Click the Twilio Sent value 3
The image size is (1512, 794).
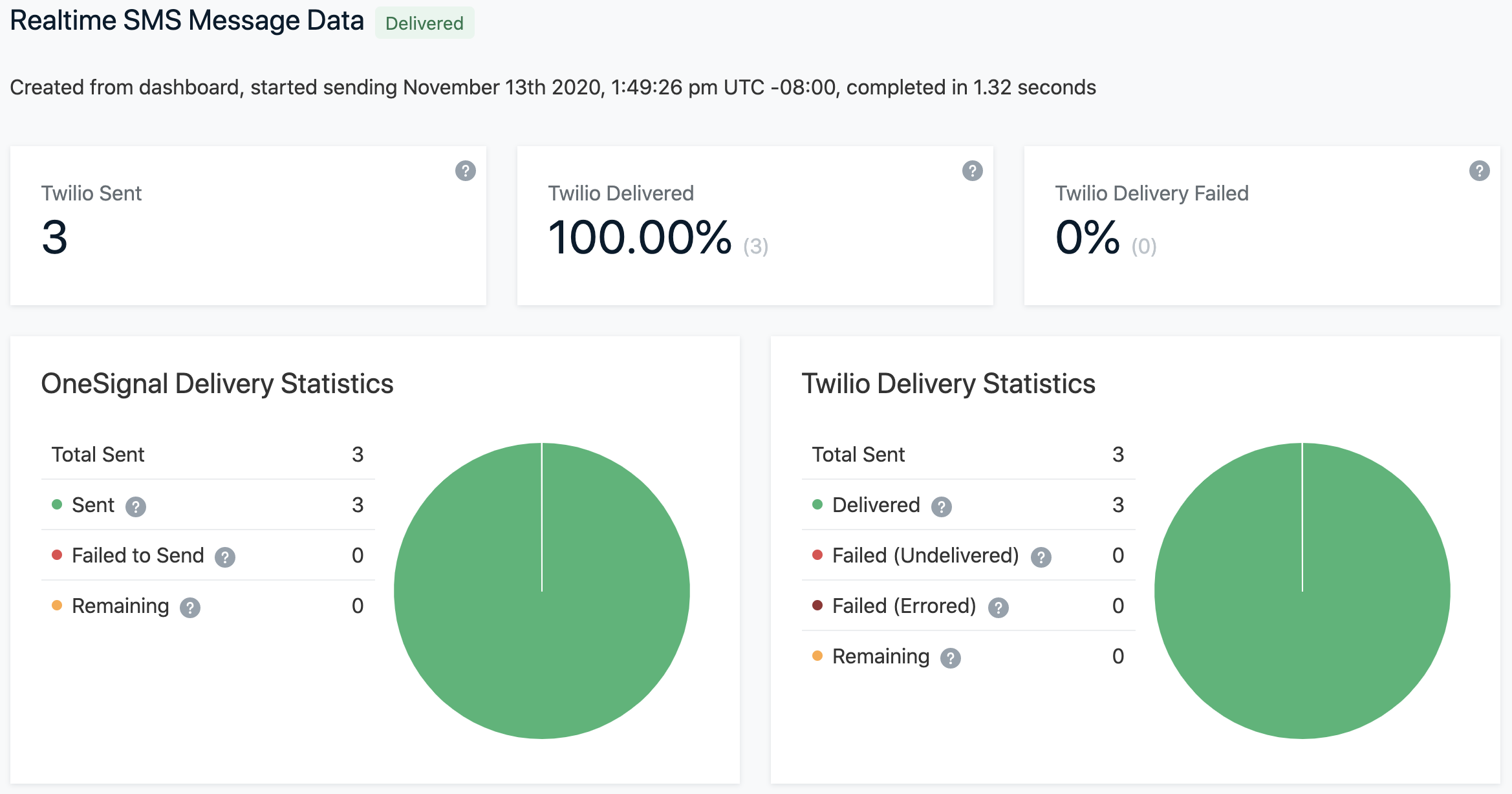coord(55,237)
